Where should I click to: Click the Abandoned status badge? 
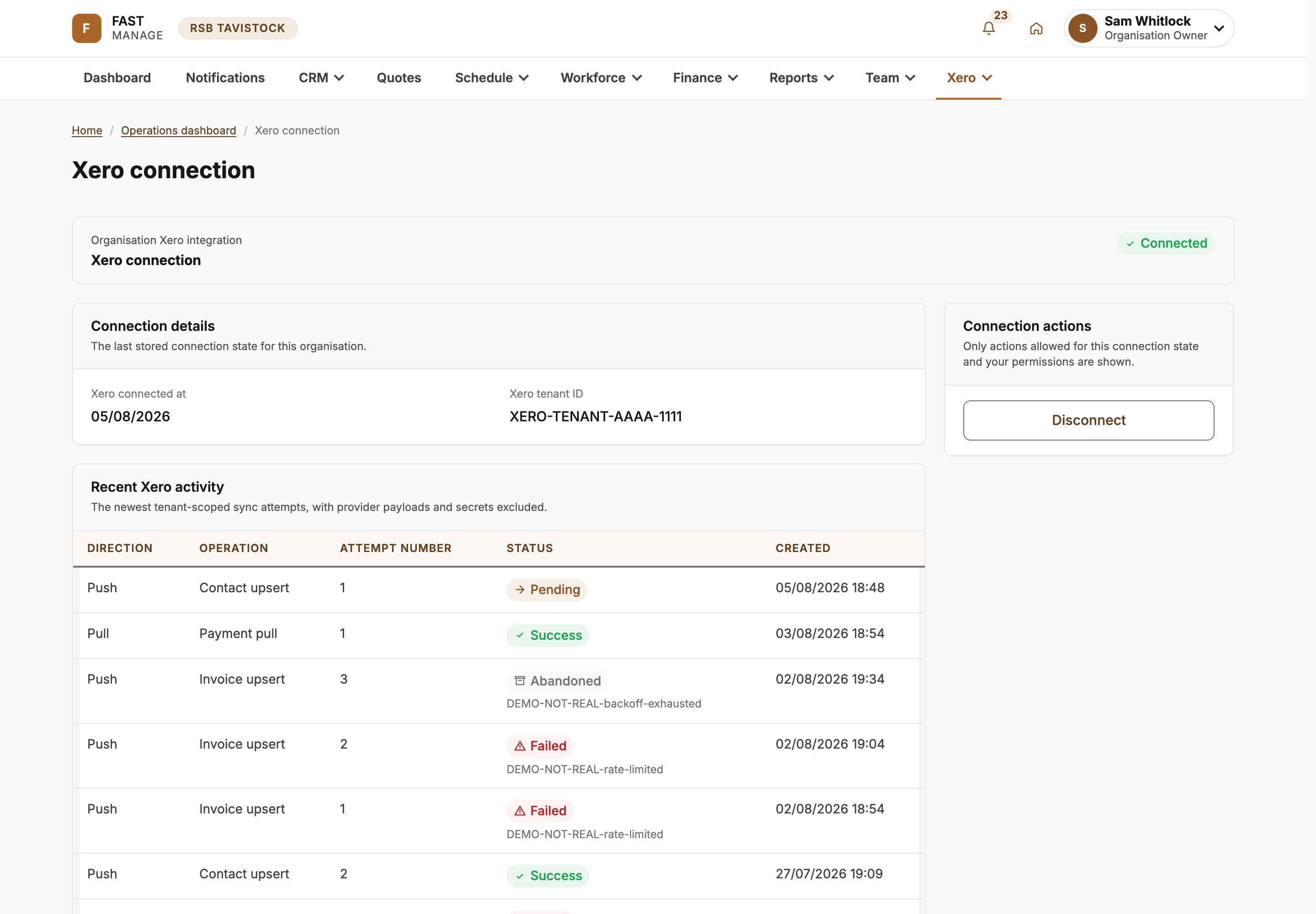click(x=557, y=681)
